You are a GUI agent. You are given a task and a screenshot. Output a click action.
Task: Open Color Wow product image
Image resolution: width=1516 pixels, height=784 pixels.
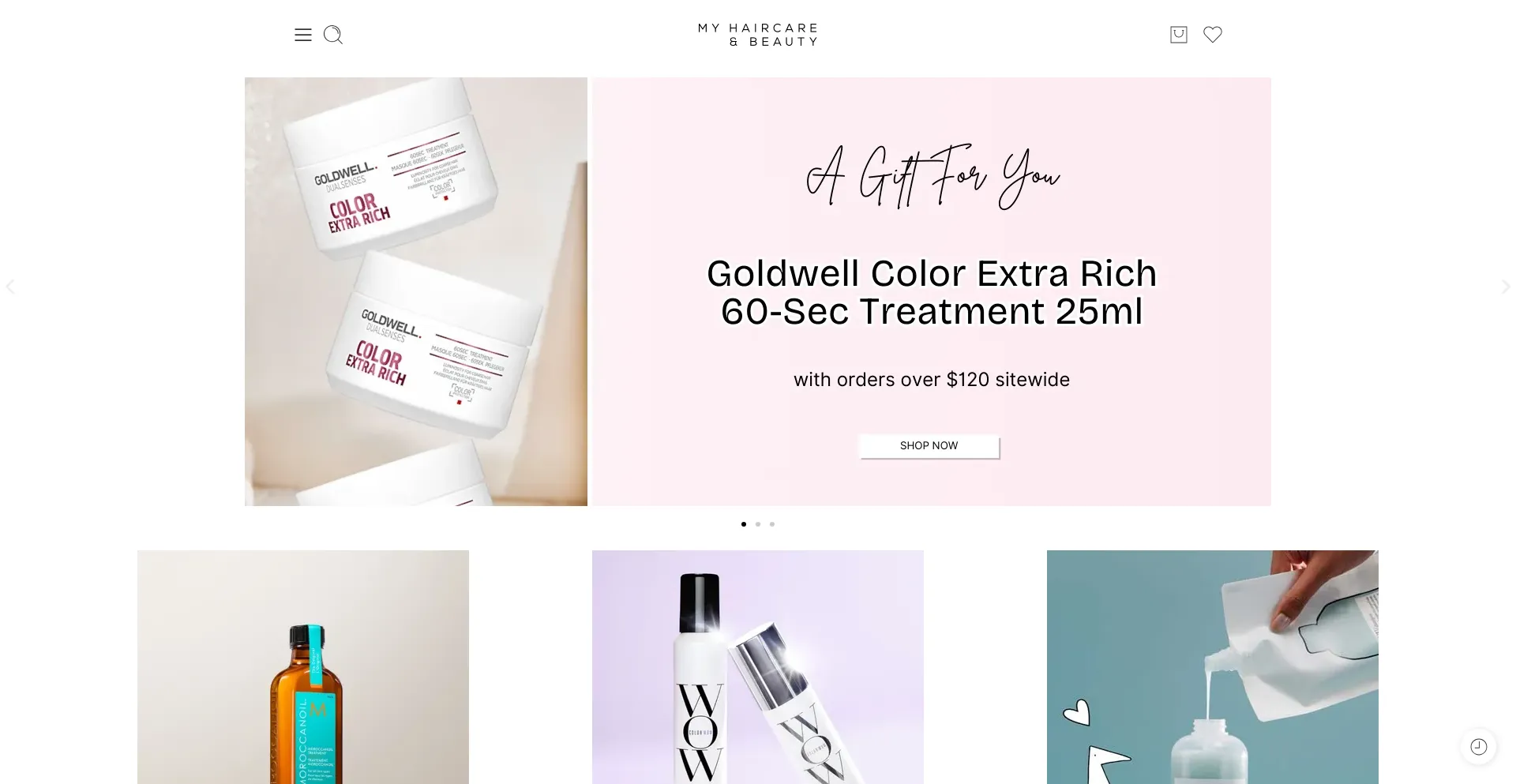pyautogui.click(x=758, y=667)
